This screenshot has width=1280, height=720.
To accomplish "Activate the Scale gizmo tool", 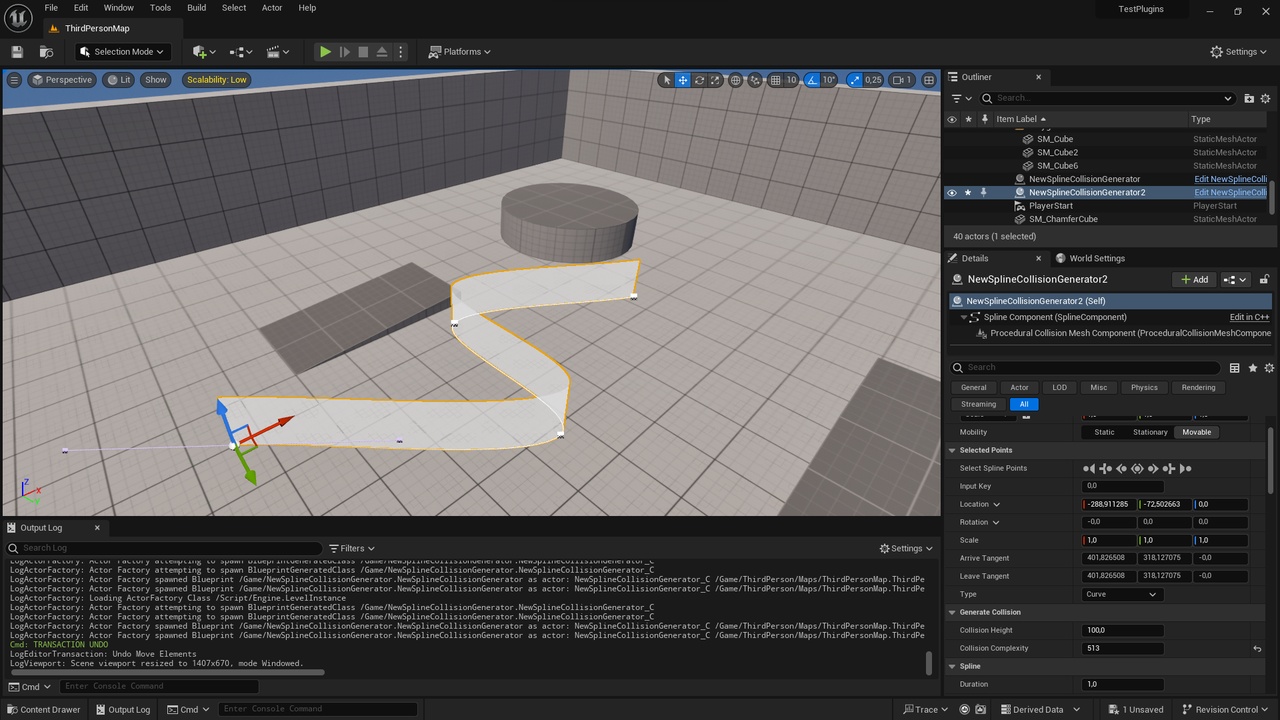I will [716, 80].
